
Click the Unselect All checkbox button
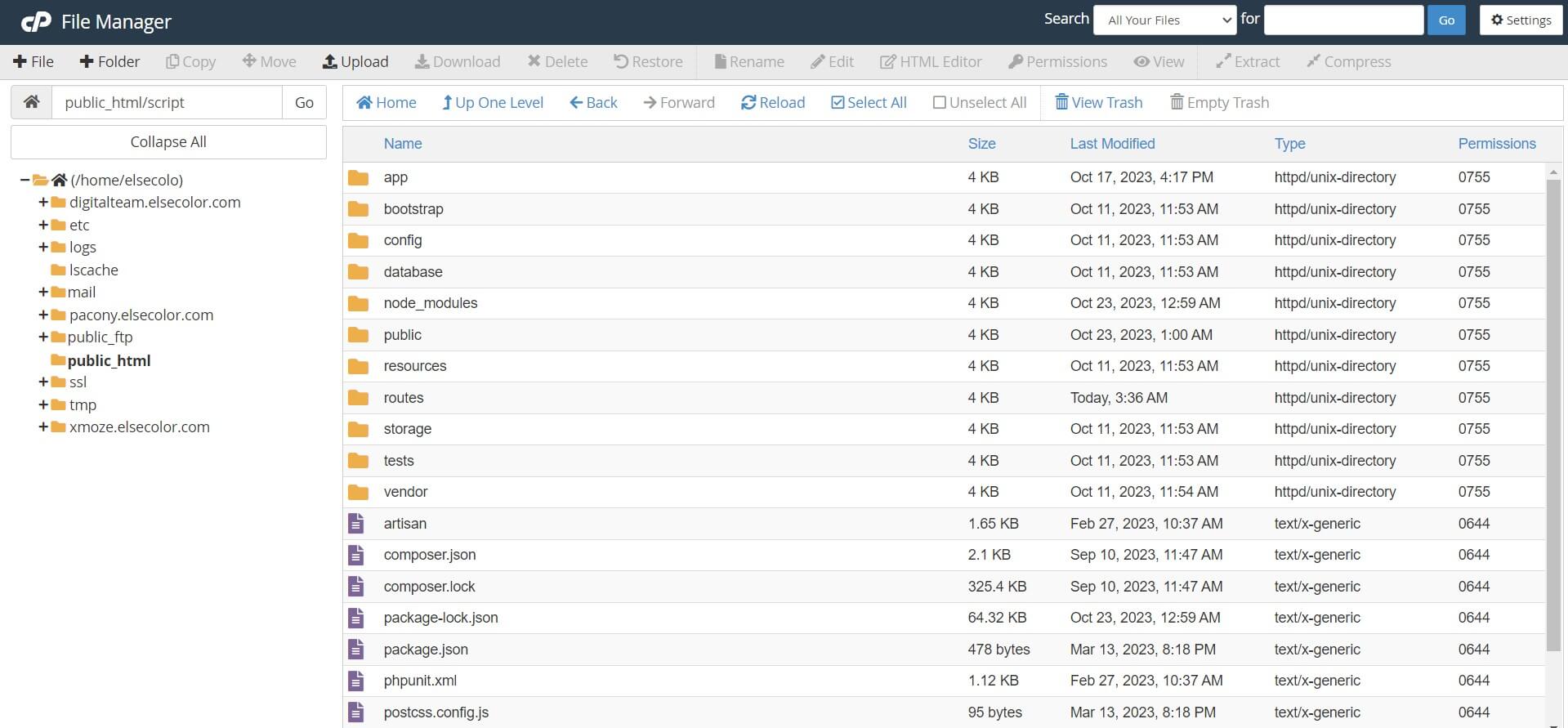980,102
